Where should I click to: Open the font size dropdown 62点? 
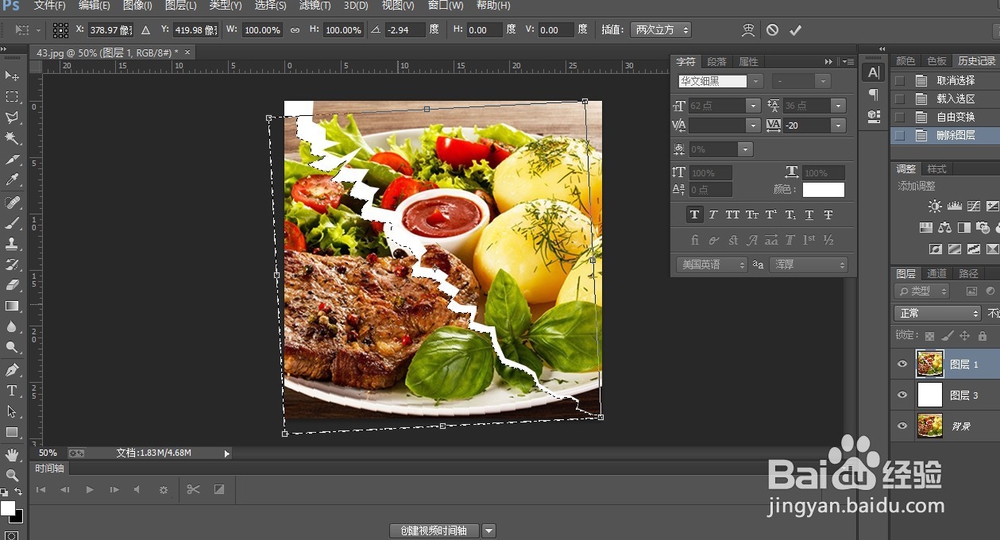(753, 106)
